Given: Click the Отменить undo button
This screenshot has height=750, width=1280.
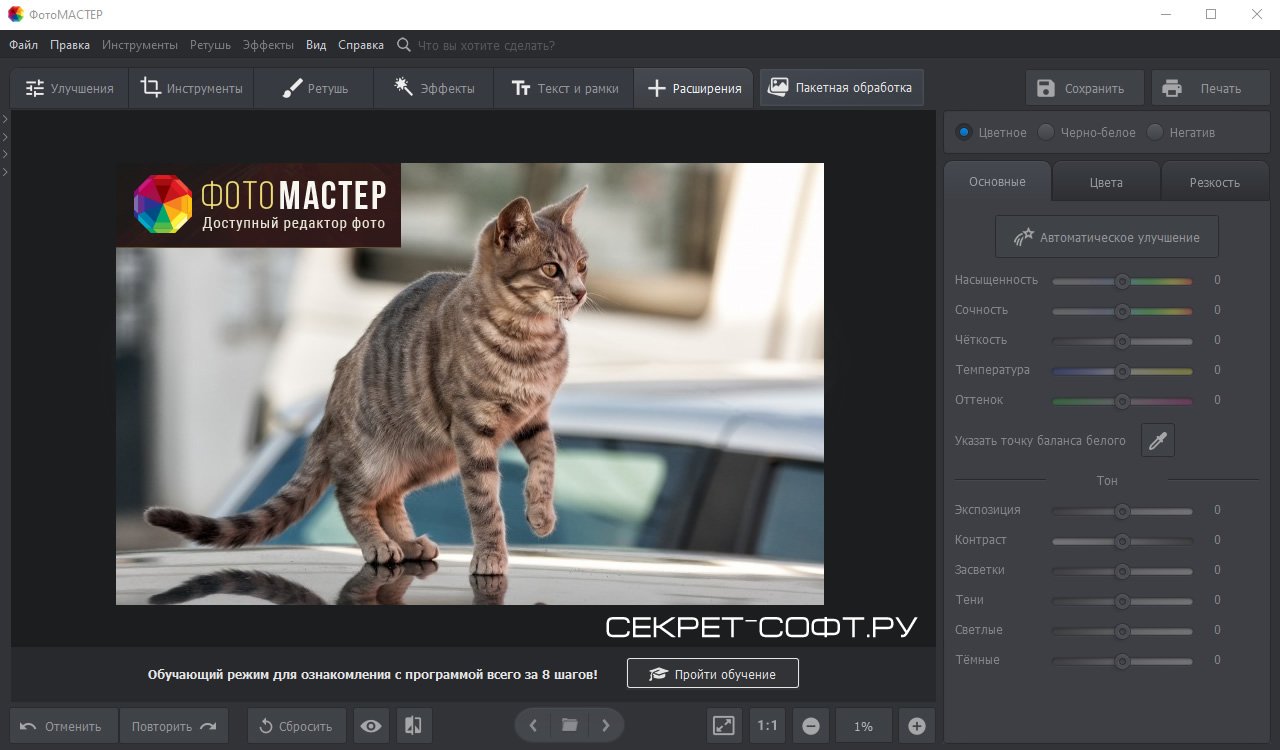Looking at the screenshot, I should (64, 726).
